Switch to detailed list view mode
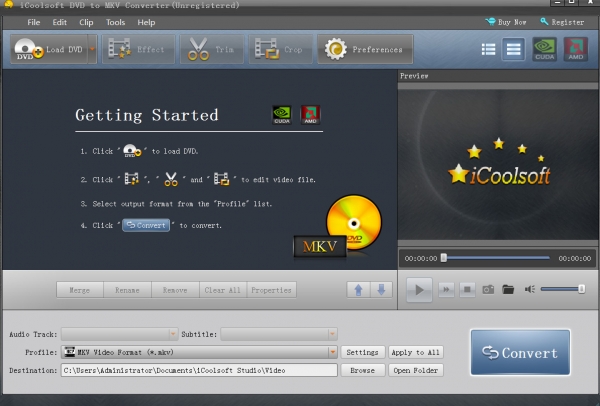The width and height of the screenshot is (600, 406). (x=513, y=49)
